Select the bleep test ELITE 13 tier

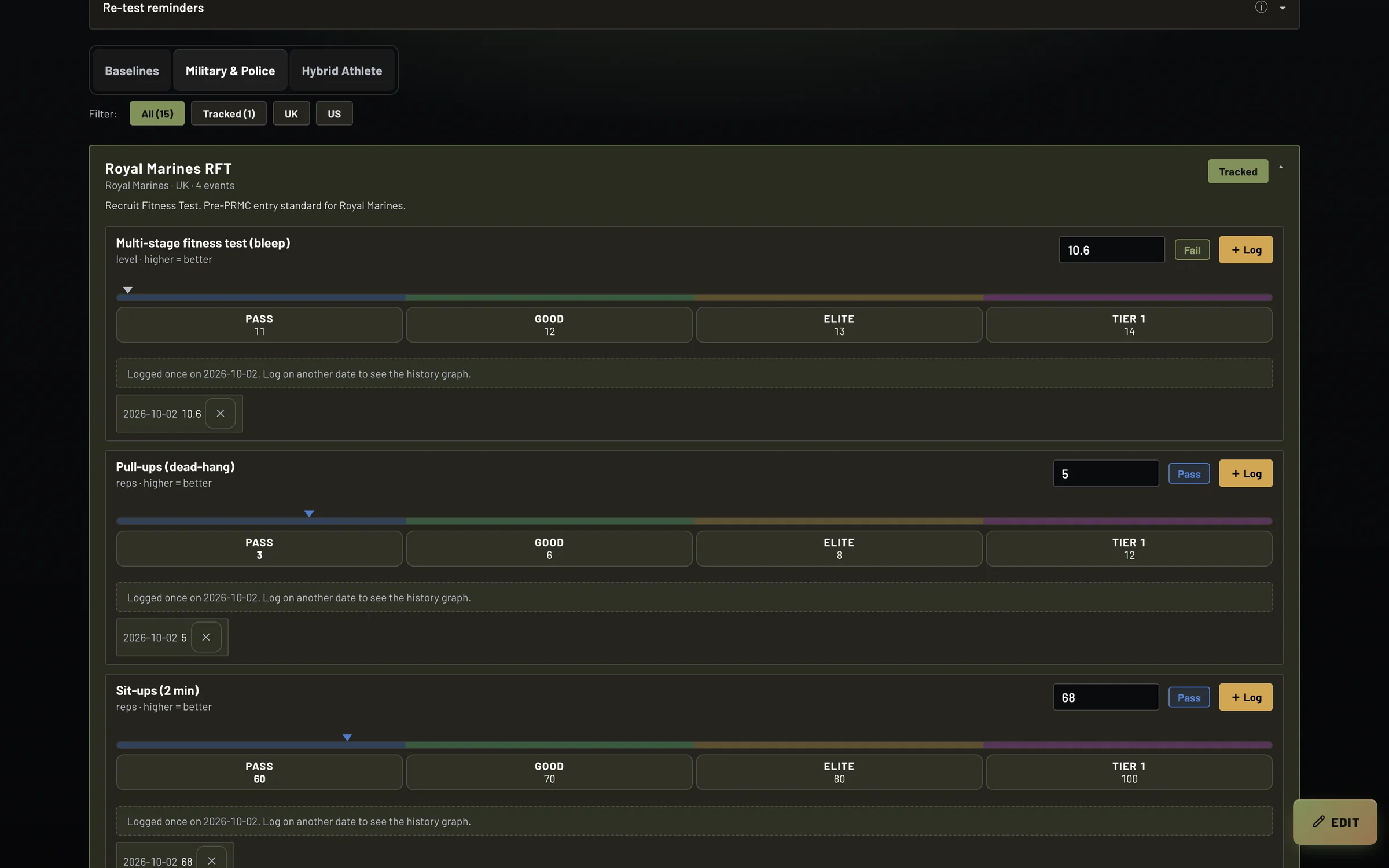click(x=839, y=325)
